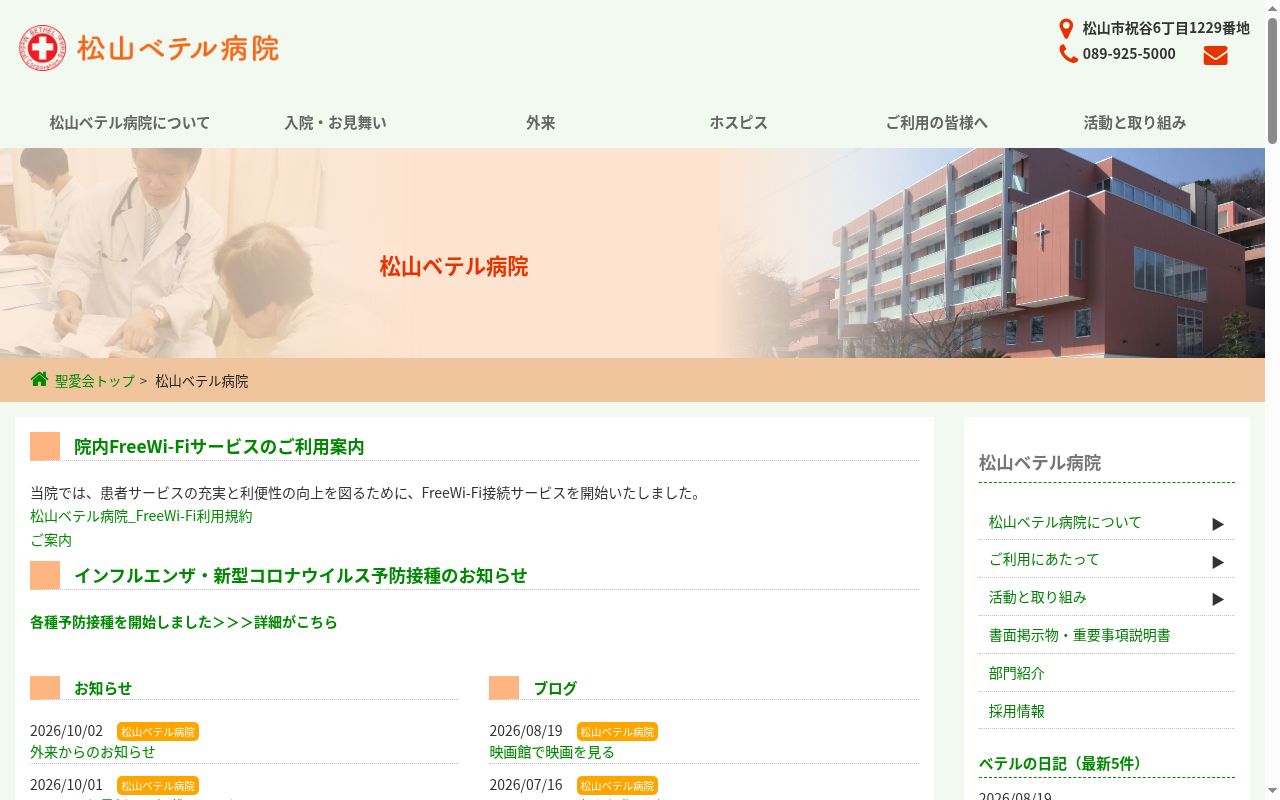Click the お知らせ section heading

103,688
